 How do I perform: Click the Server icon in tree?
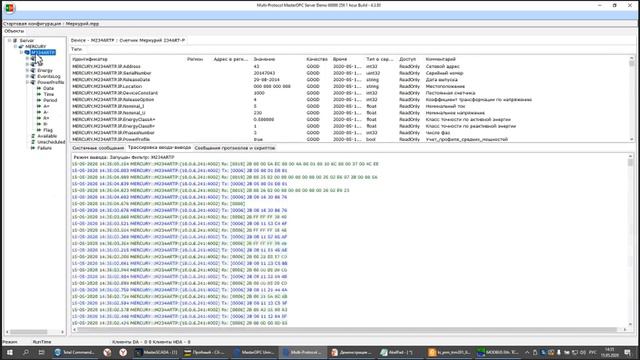pos(16,40)
